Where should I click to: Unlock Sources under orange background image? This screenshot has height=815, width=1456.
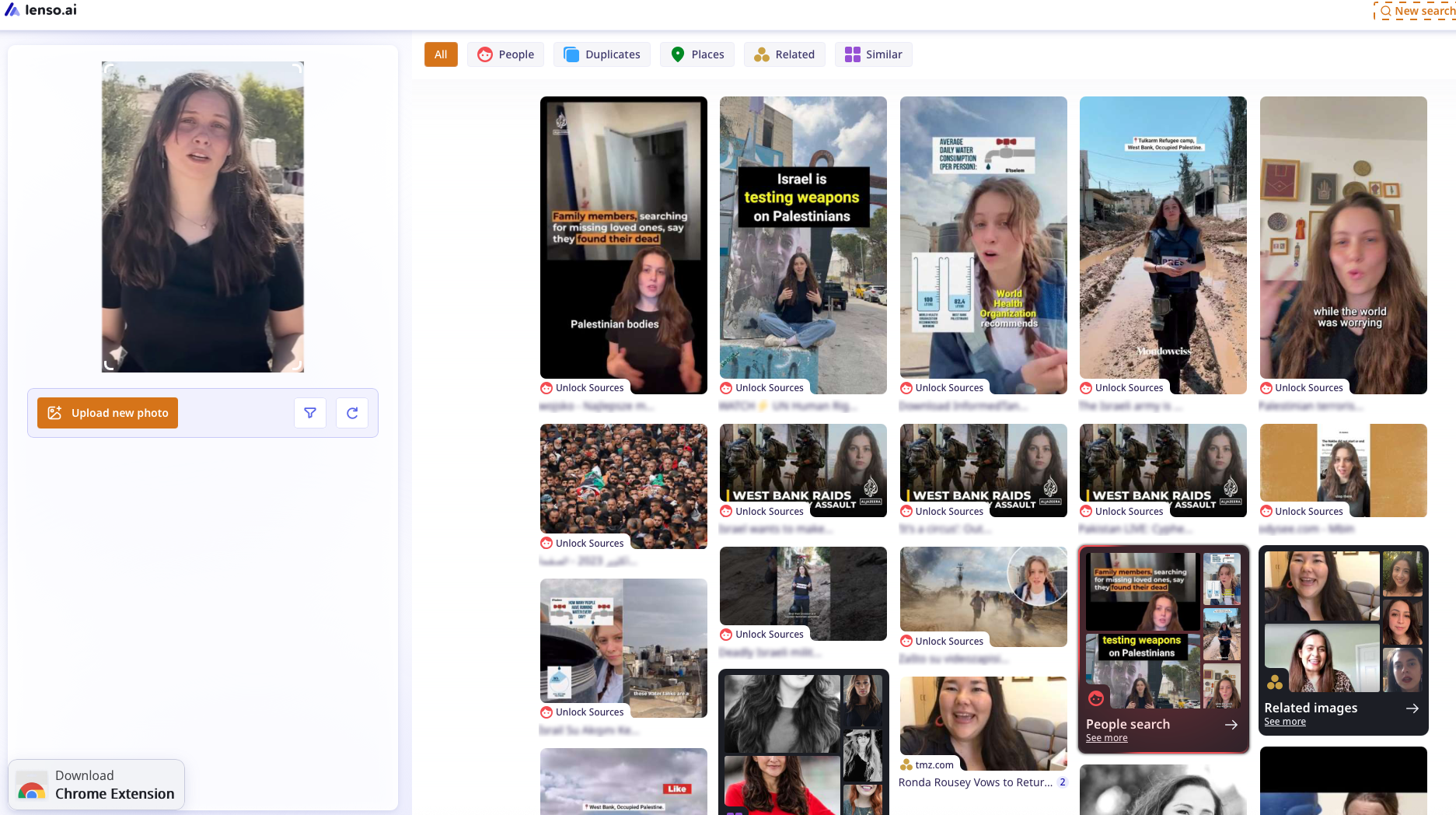coord(1302,512)
